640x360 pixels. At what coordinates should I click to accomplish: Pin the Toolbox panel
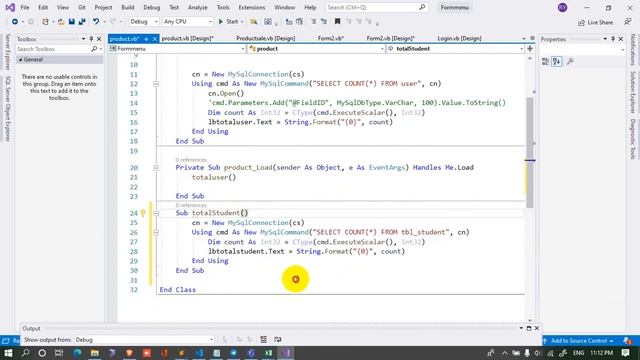(91, 39)
